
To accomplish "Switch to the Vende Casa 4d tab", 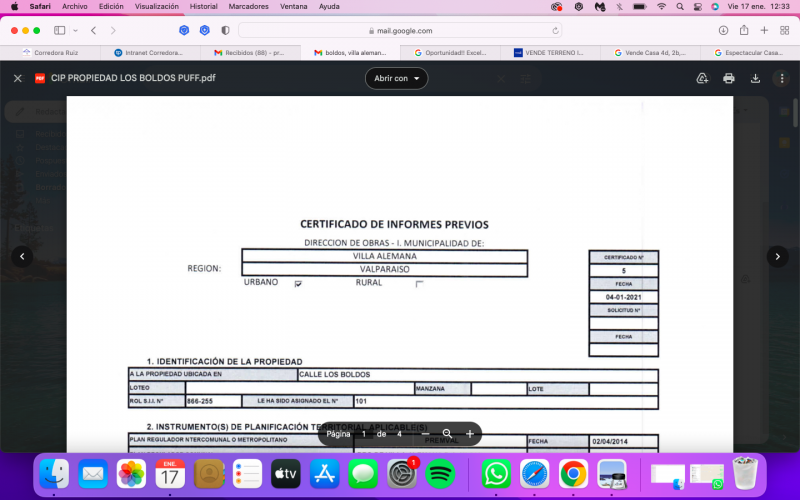I will [x=650, y=53].
